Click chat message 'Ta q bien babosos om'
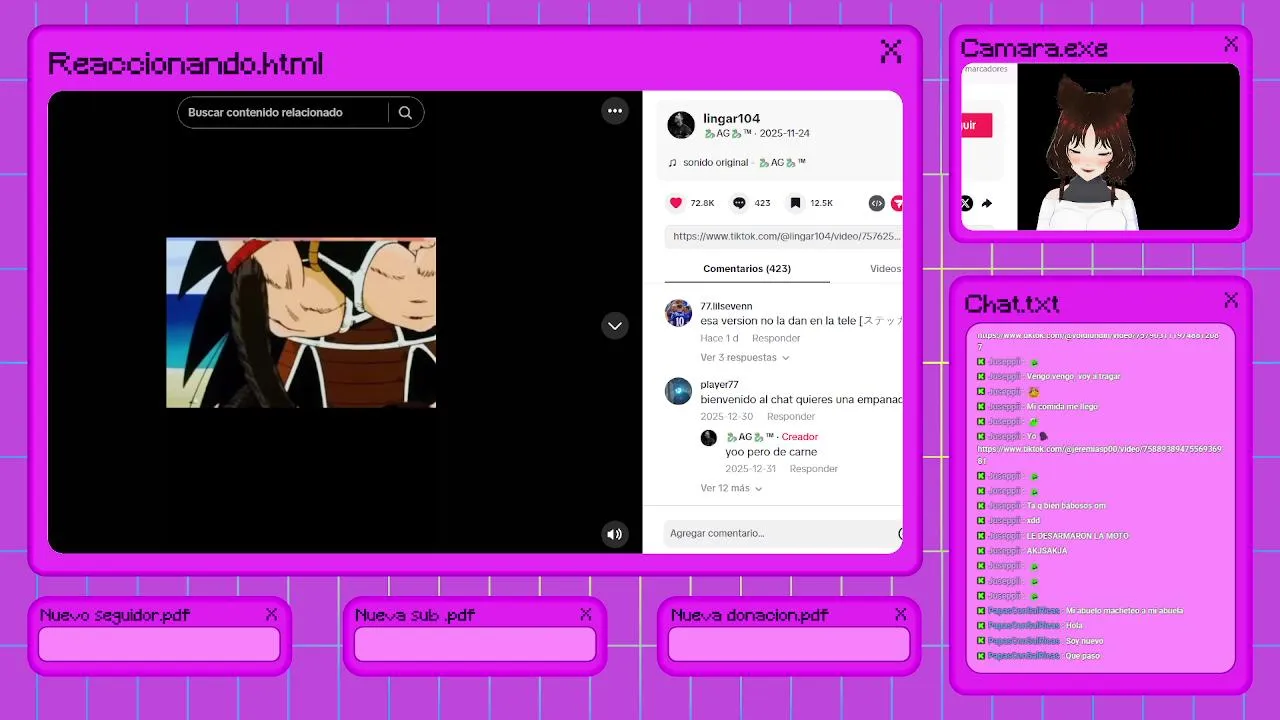1280x720 pixels. pyautogui.click(x=1066, y=506)
